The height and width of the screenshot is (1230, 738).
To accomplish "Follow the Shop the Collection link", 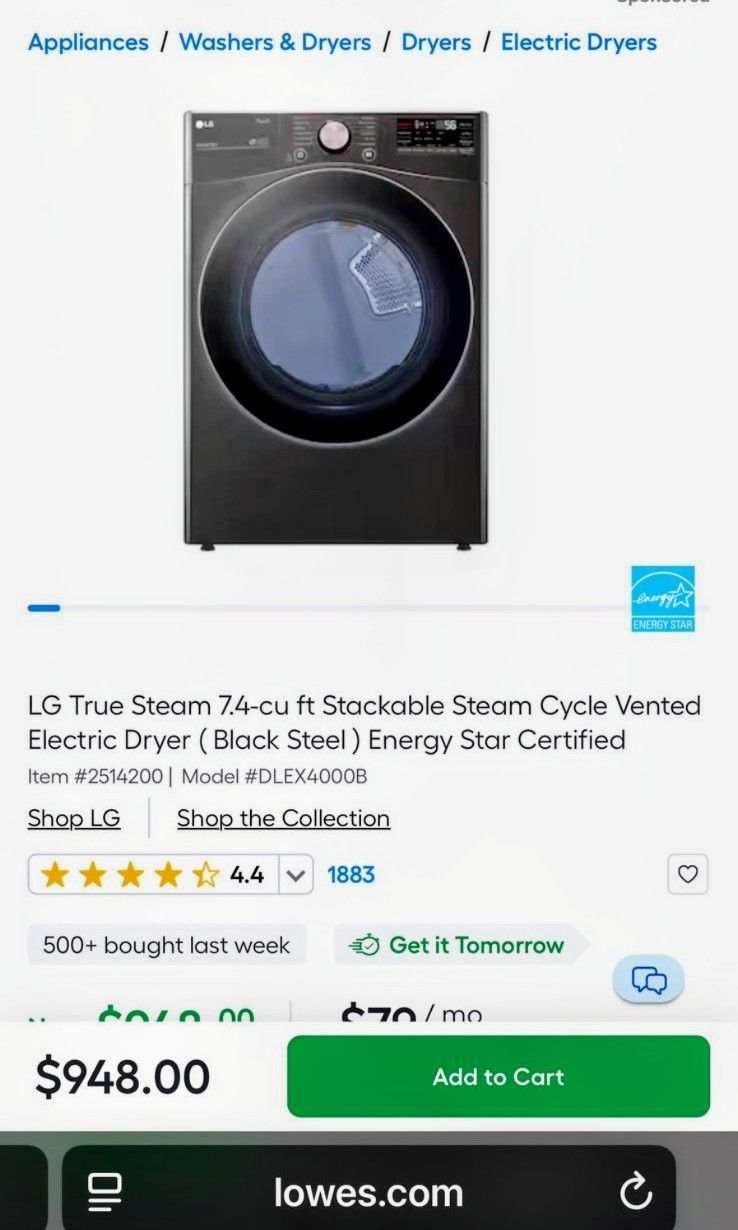I will click(283, 818).
